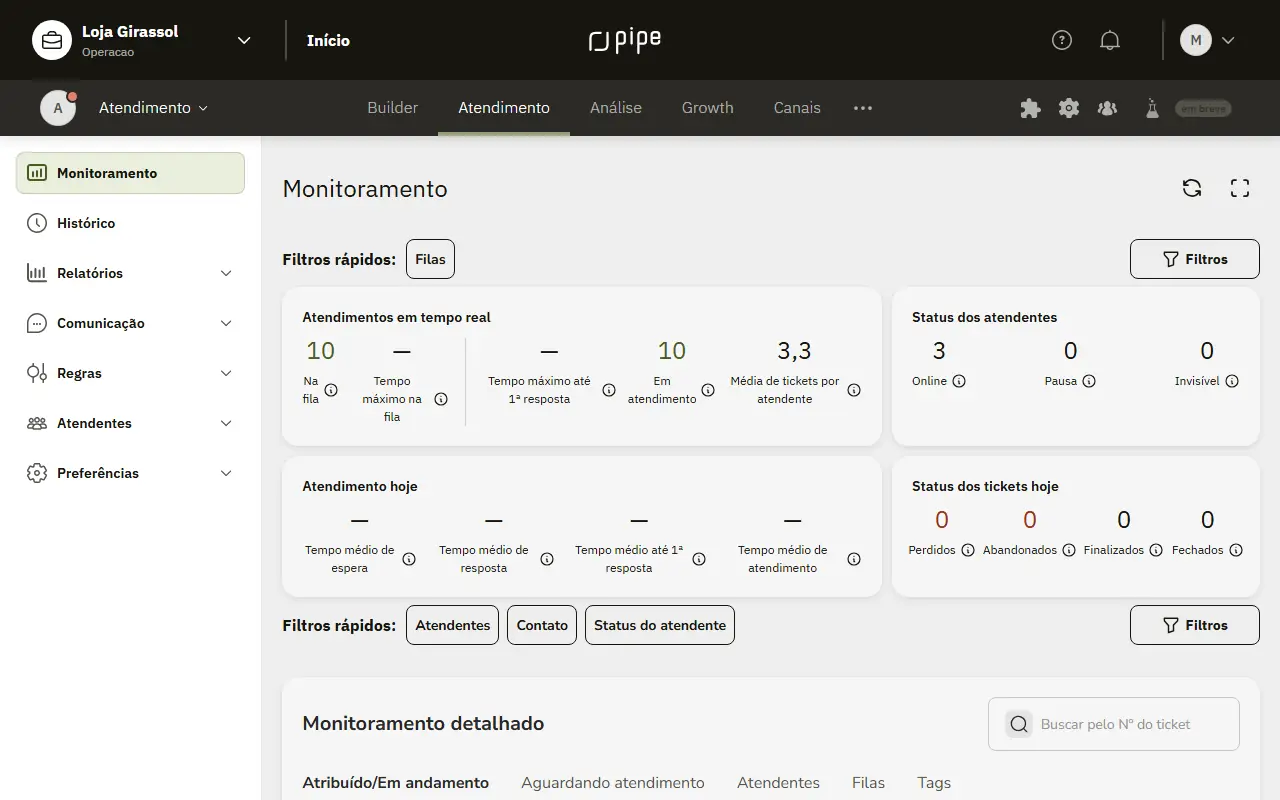Click info icon beside Tempo médio até 1ª resposta

pos(699,559)
